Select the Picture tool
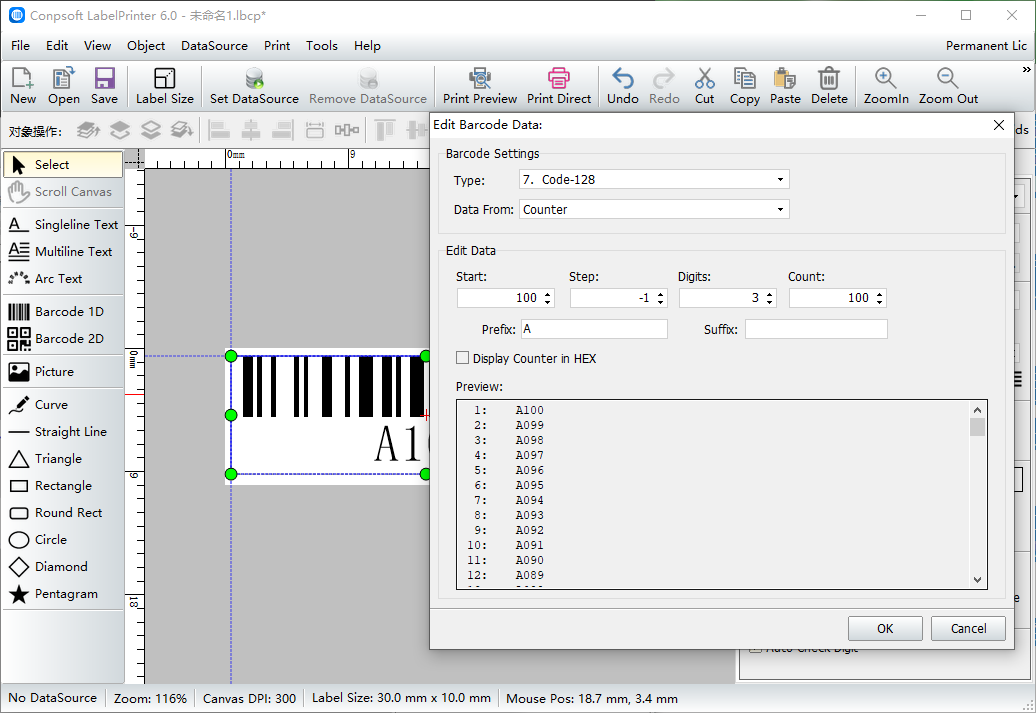Viewport: 1036px width, 713px height. click(63, 372)
